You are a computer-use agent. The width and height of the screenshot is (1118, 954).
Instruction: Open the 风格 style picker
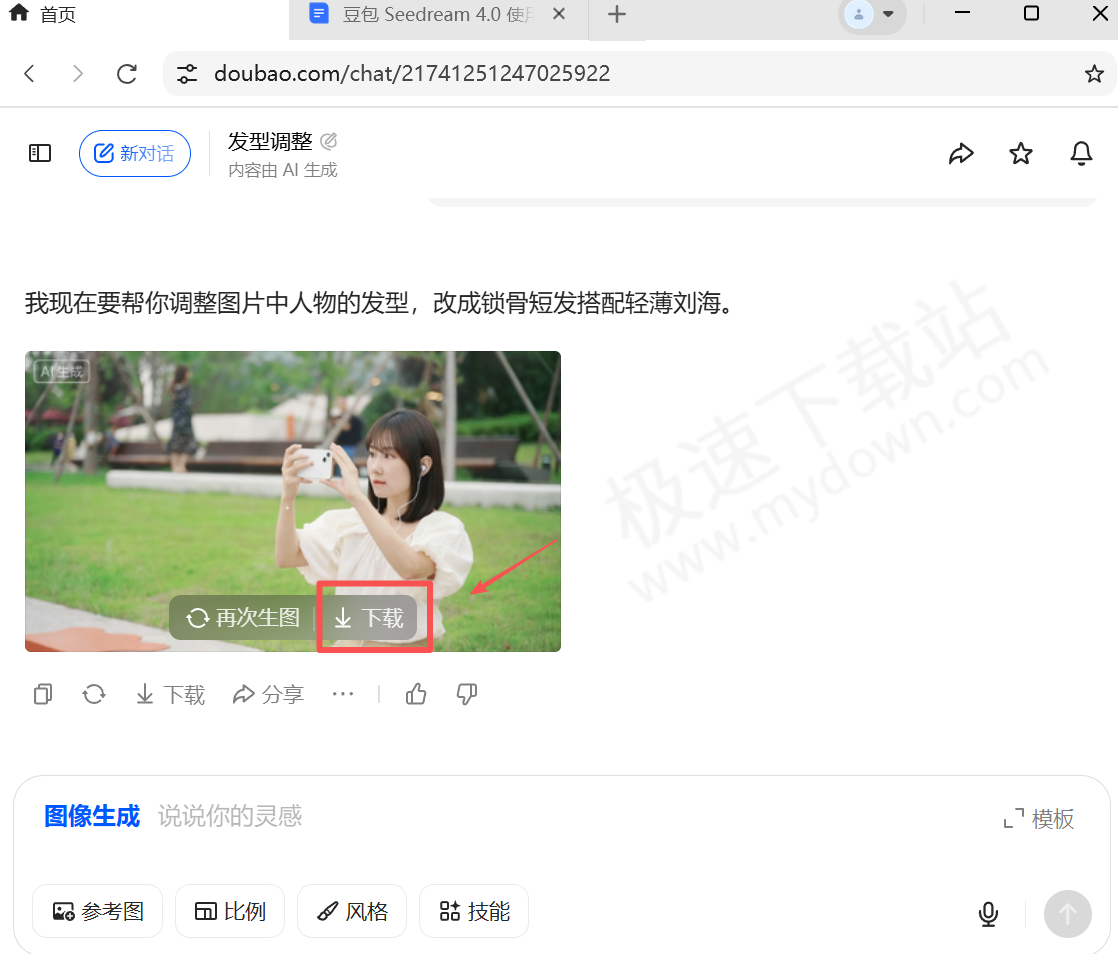coord(352,911)
